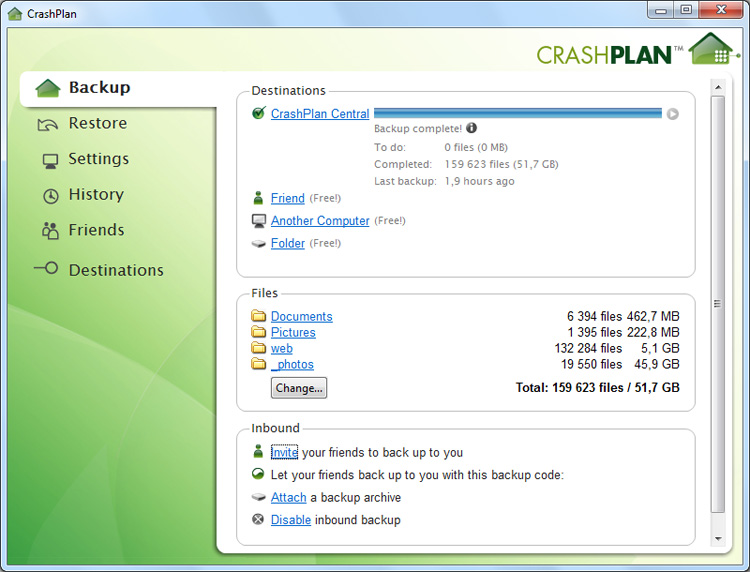Click the connector icon beside Destinations
Viewport: 750px width, 572px height.
click(46, 268)
